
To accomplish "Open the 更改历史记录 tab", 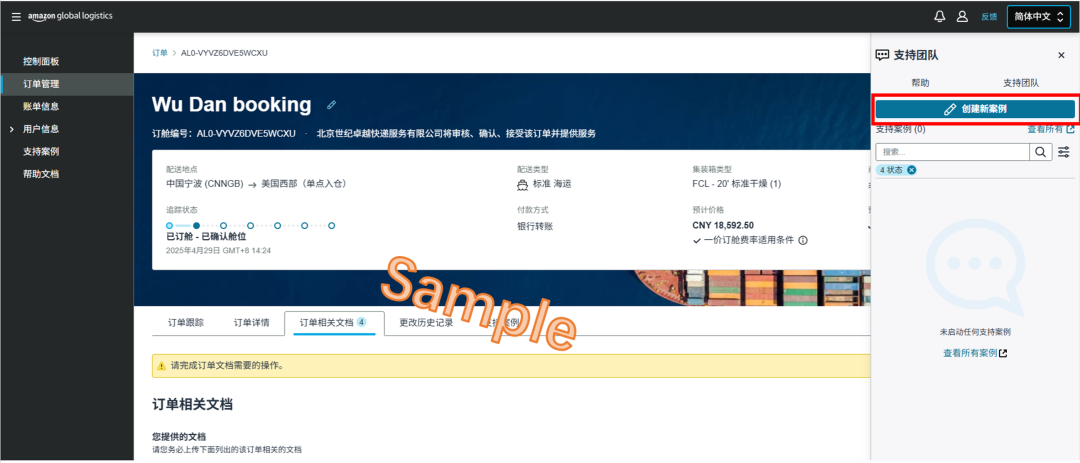I will tap(426, 322).
